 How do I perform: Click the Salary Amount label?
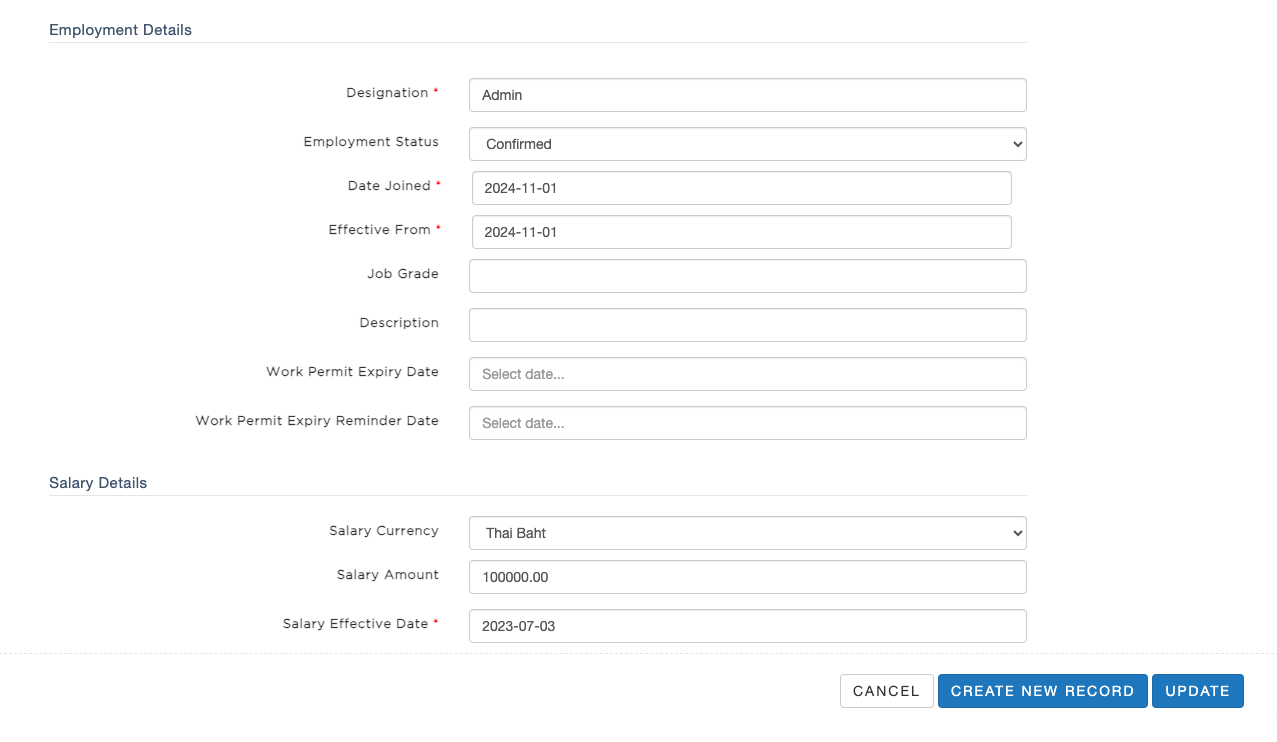pyautogui.click(x=388, y=575)
